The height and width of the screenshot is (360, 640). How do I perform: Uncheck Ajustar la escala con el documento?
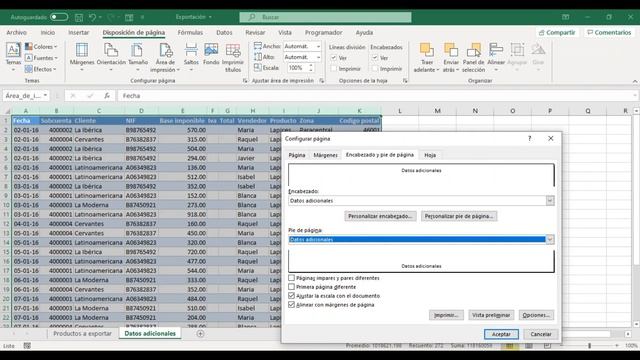tap(291, 296)
